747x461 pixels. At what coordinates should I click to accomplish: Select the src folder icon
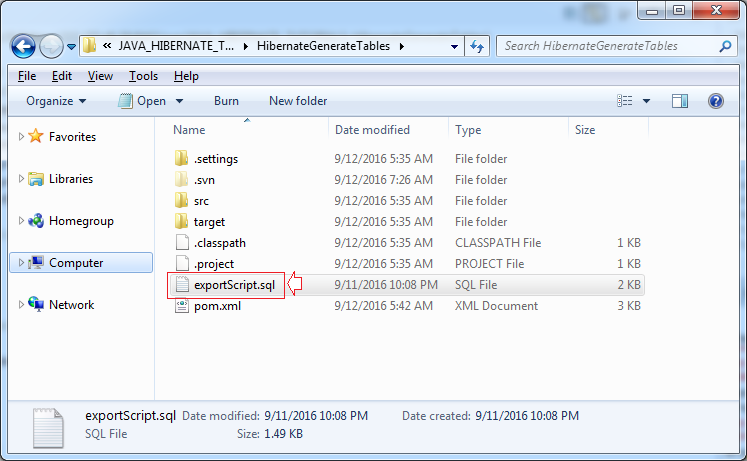(x=182, y=200)
